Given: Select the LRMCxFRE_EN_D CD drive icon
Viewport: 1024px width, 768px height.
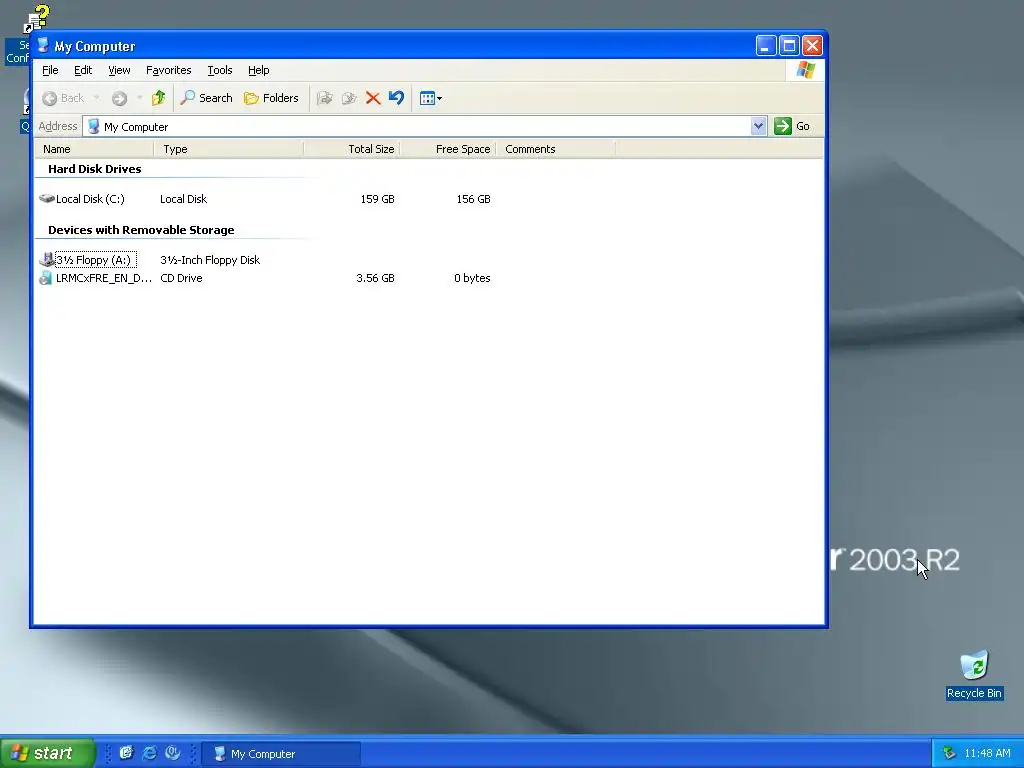Looking at the screenshot, I should [x=46, y=278].
